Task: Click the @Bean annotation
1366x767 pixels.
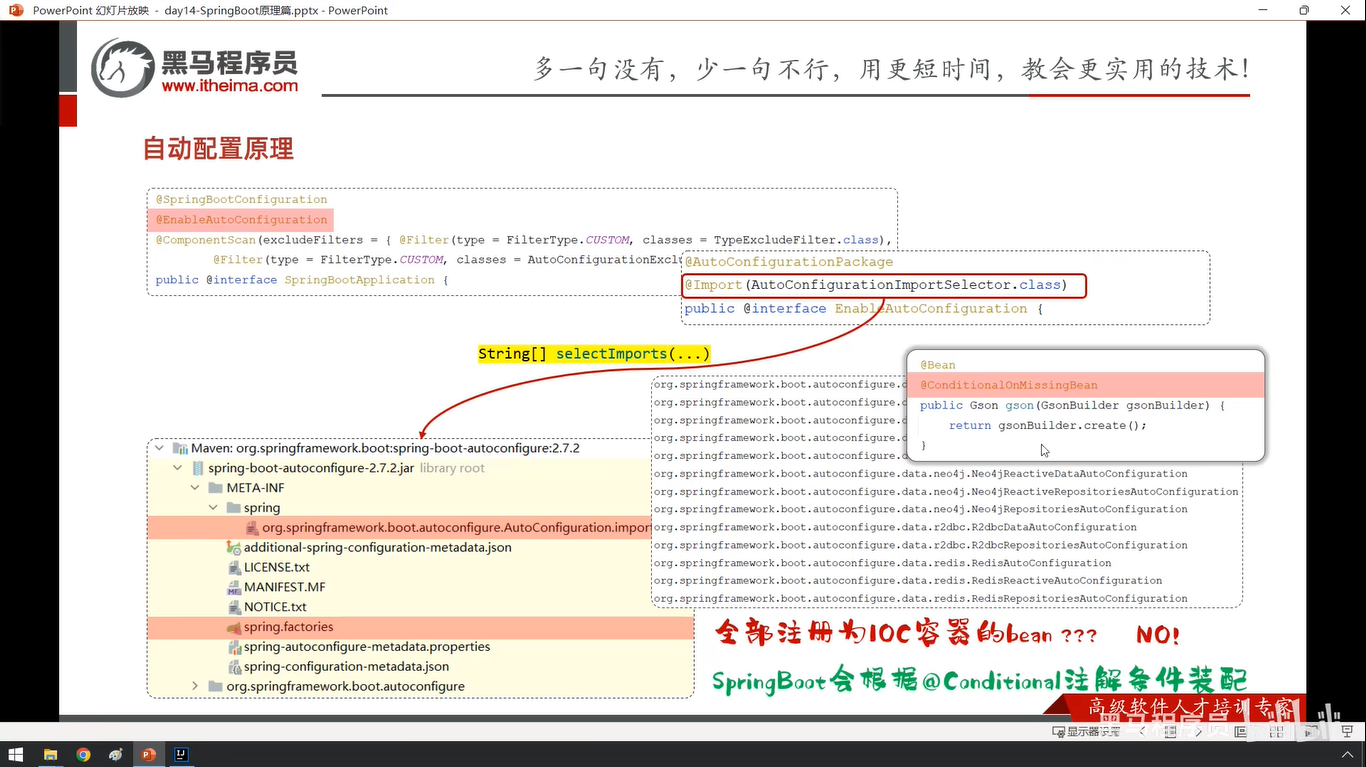Action: click(938, 366)
